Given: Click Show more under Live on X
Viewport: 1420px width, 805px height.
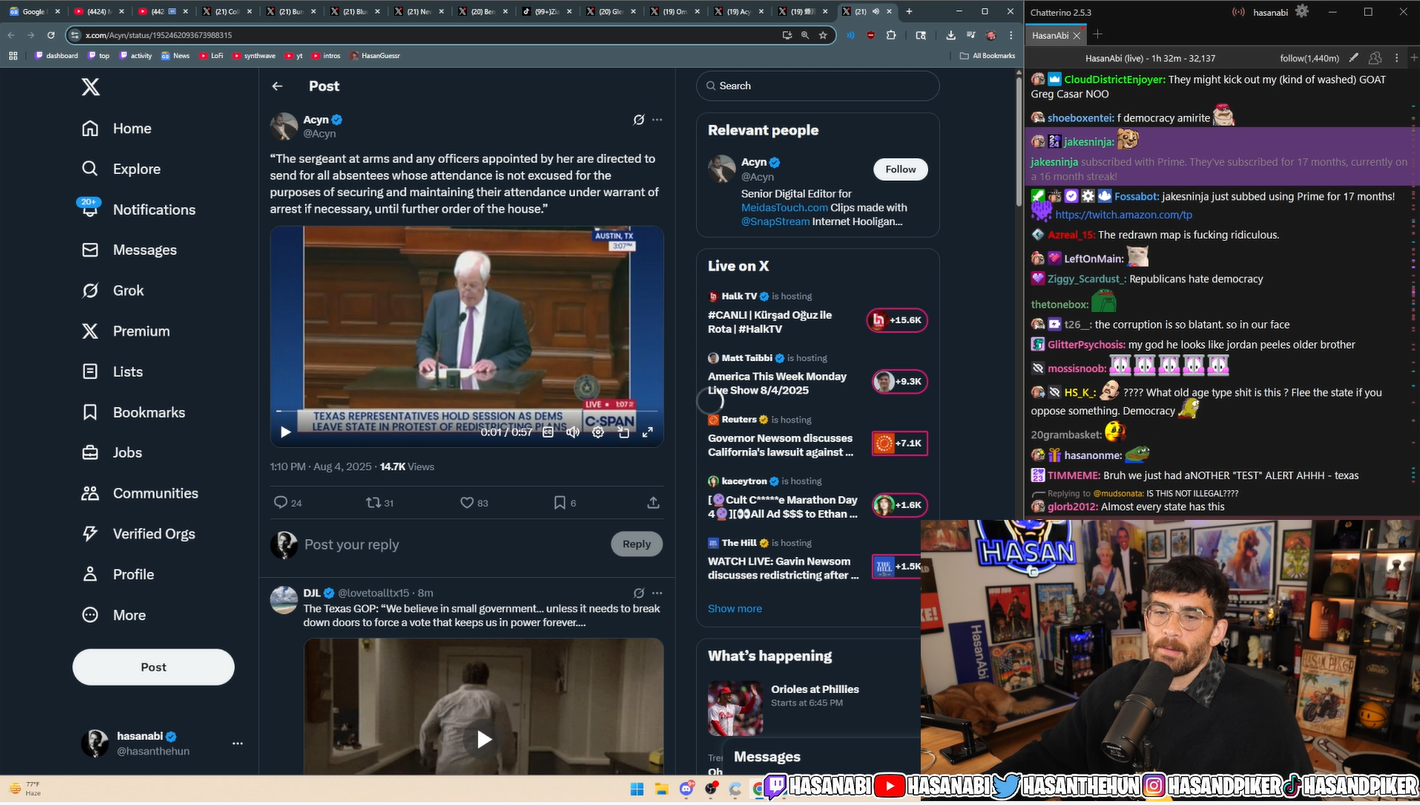Looking at the screenshot, I should click(x=735, y=608).
